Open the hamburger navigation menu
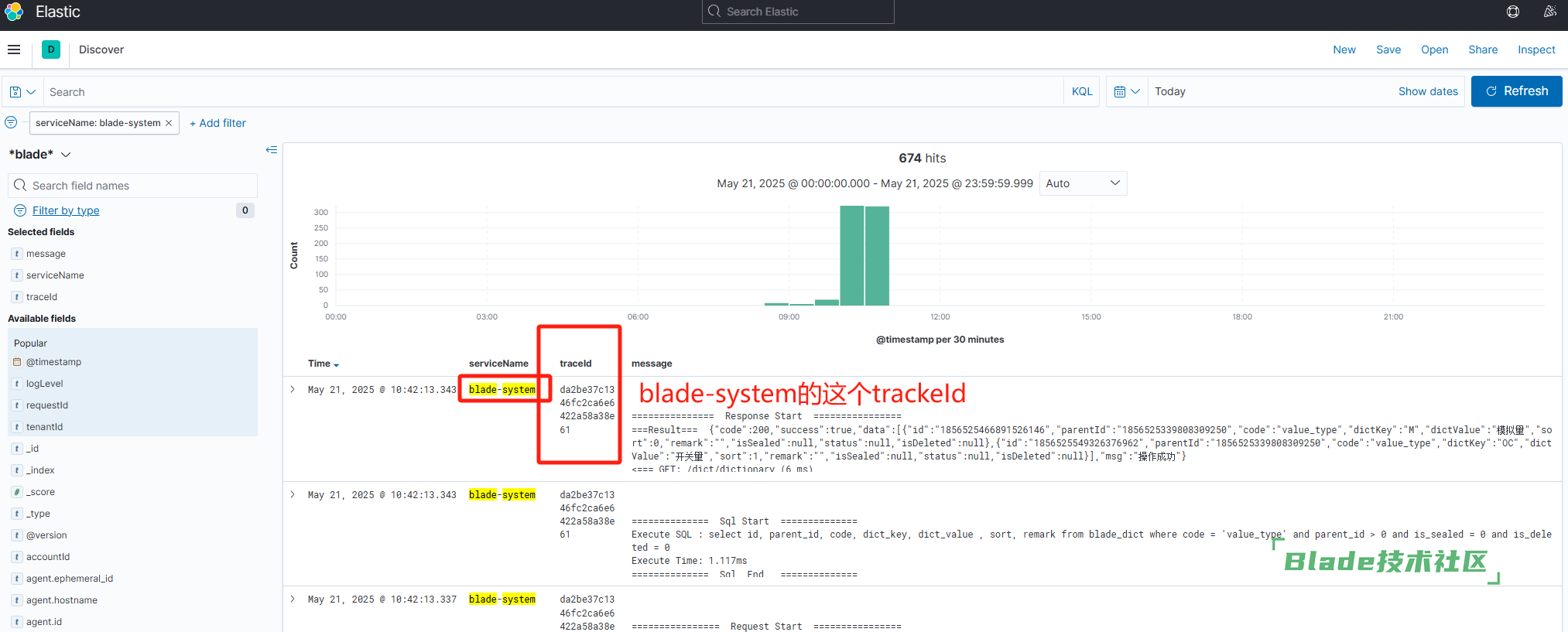This screenshot has width=1568, height=632. pyautogui.click(x=14, y=50)
